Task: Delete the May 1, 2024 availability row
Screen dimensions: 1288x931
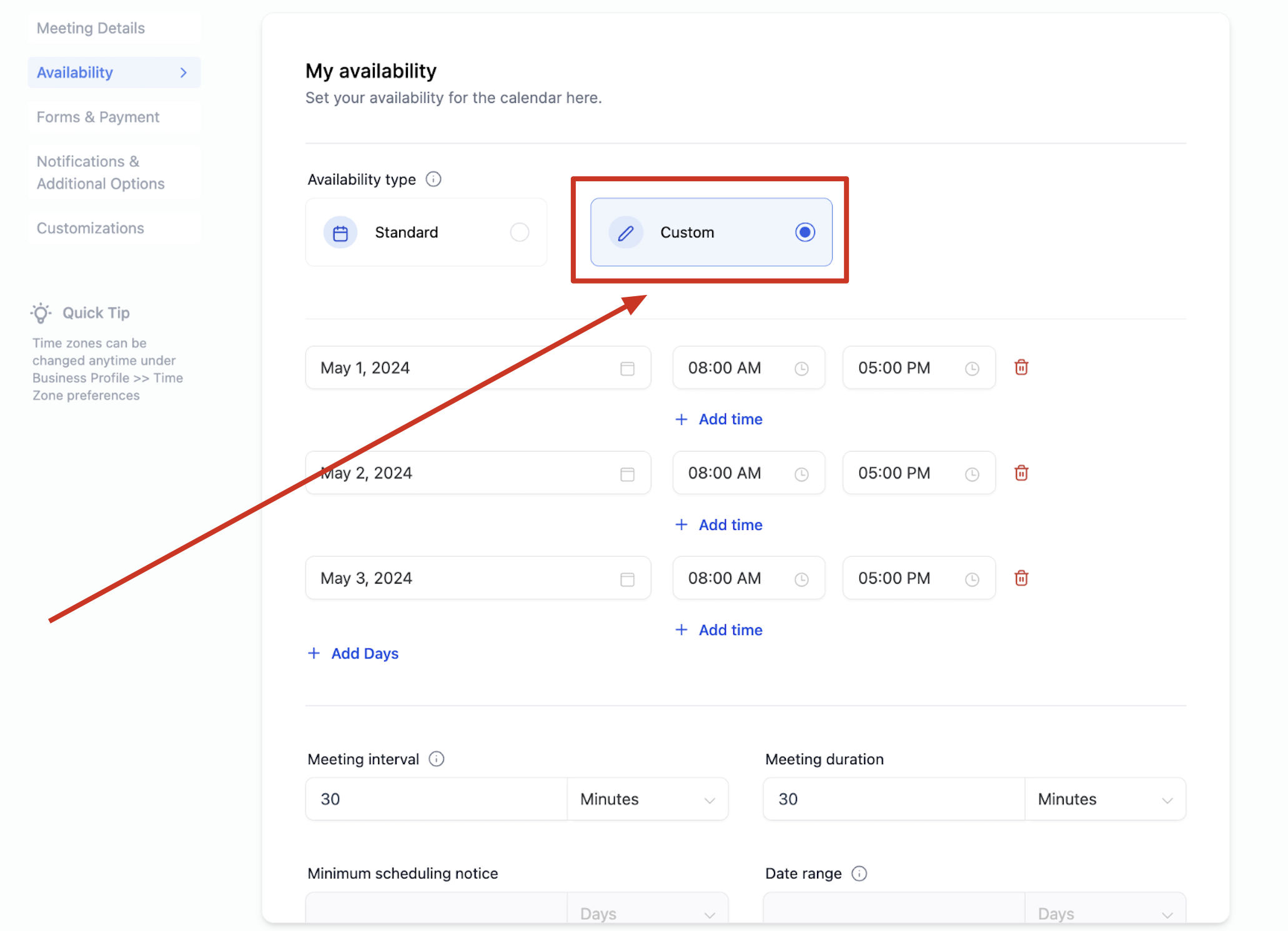Action: pyautogui.click(x=1021, y=367)
